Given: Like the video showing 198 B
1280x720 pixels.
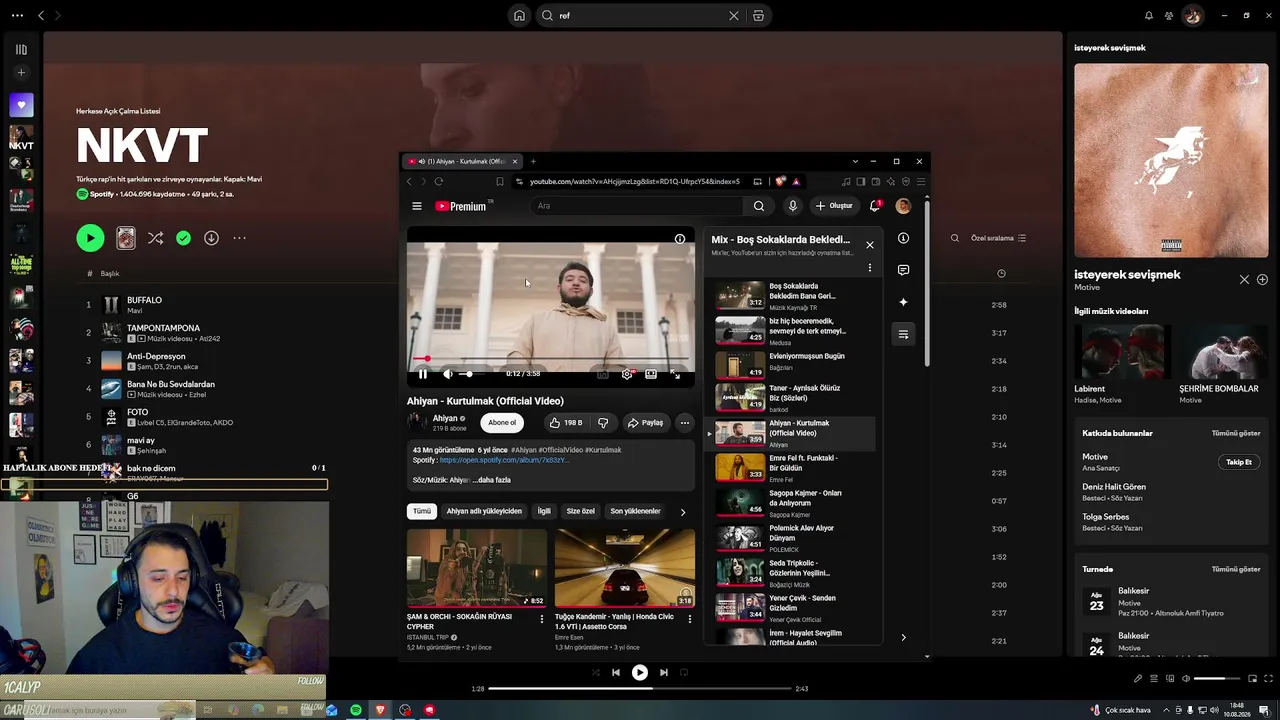Looking at the screenshot, I should point(566,423).
